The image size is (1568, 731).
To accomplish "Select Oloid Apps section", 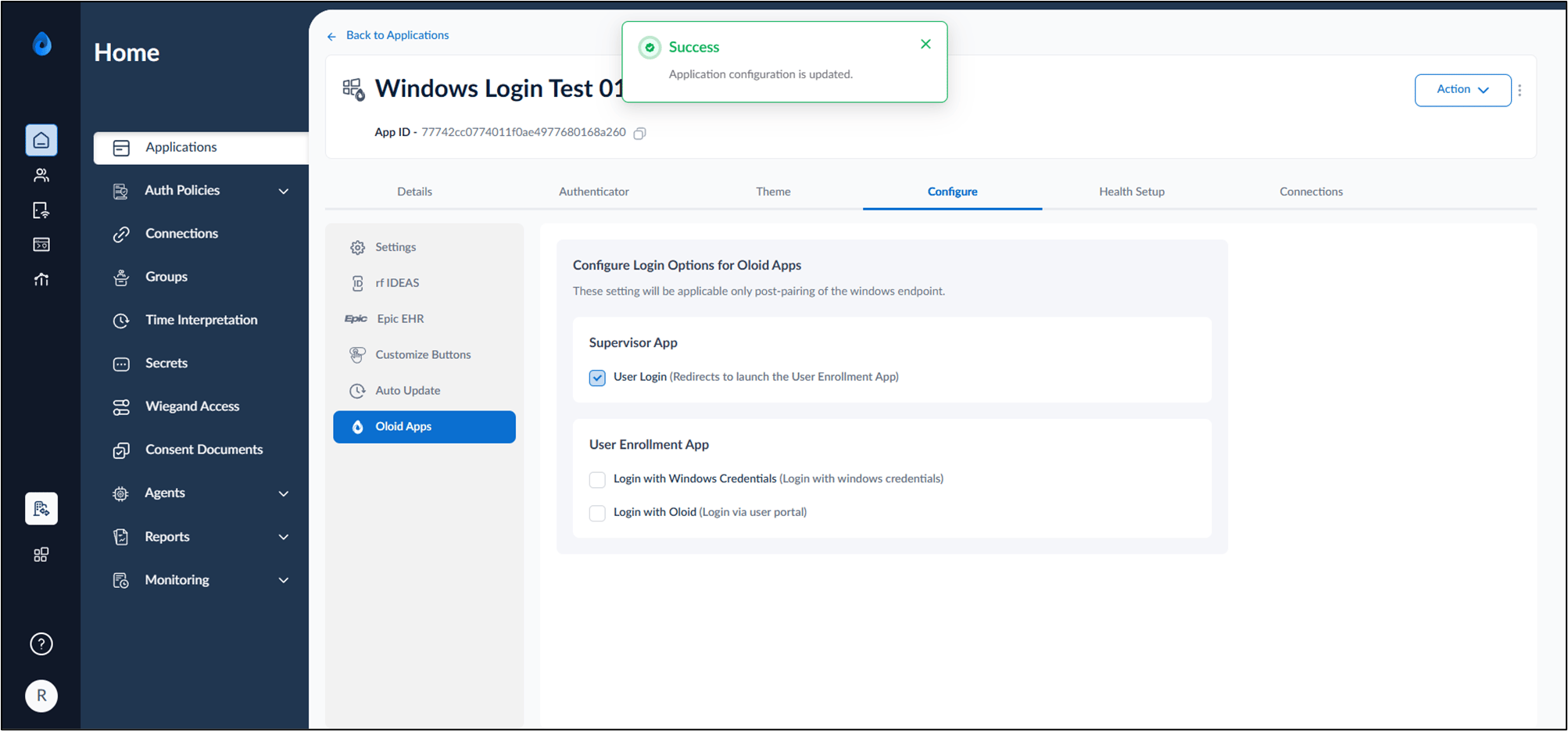I will click(424, 427).
